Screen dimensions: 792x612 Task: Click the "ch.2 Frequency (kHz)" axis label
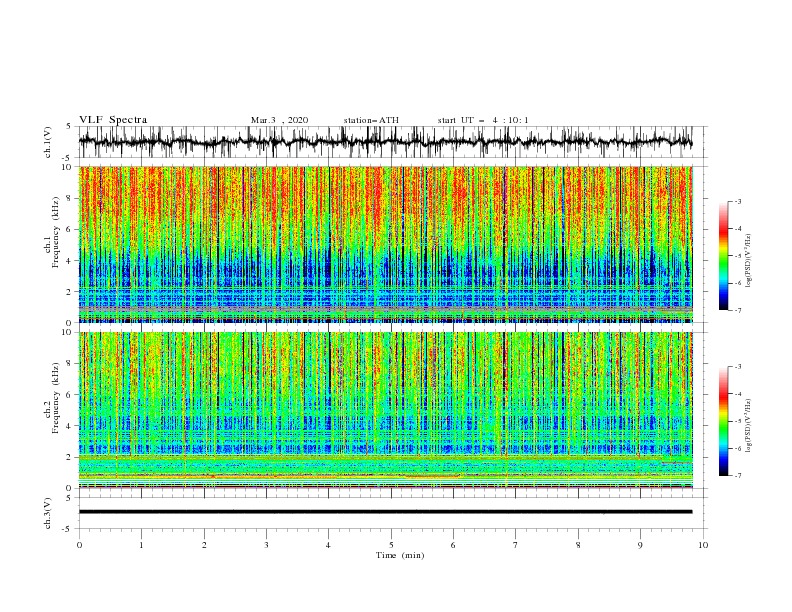(52, 398)
